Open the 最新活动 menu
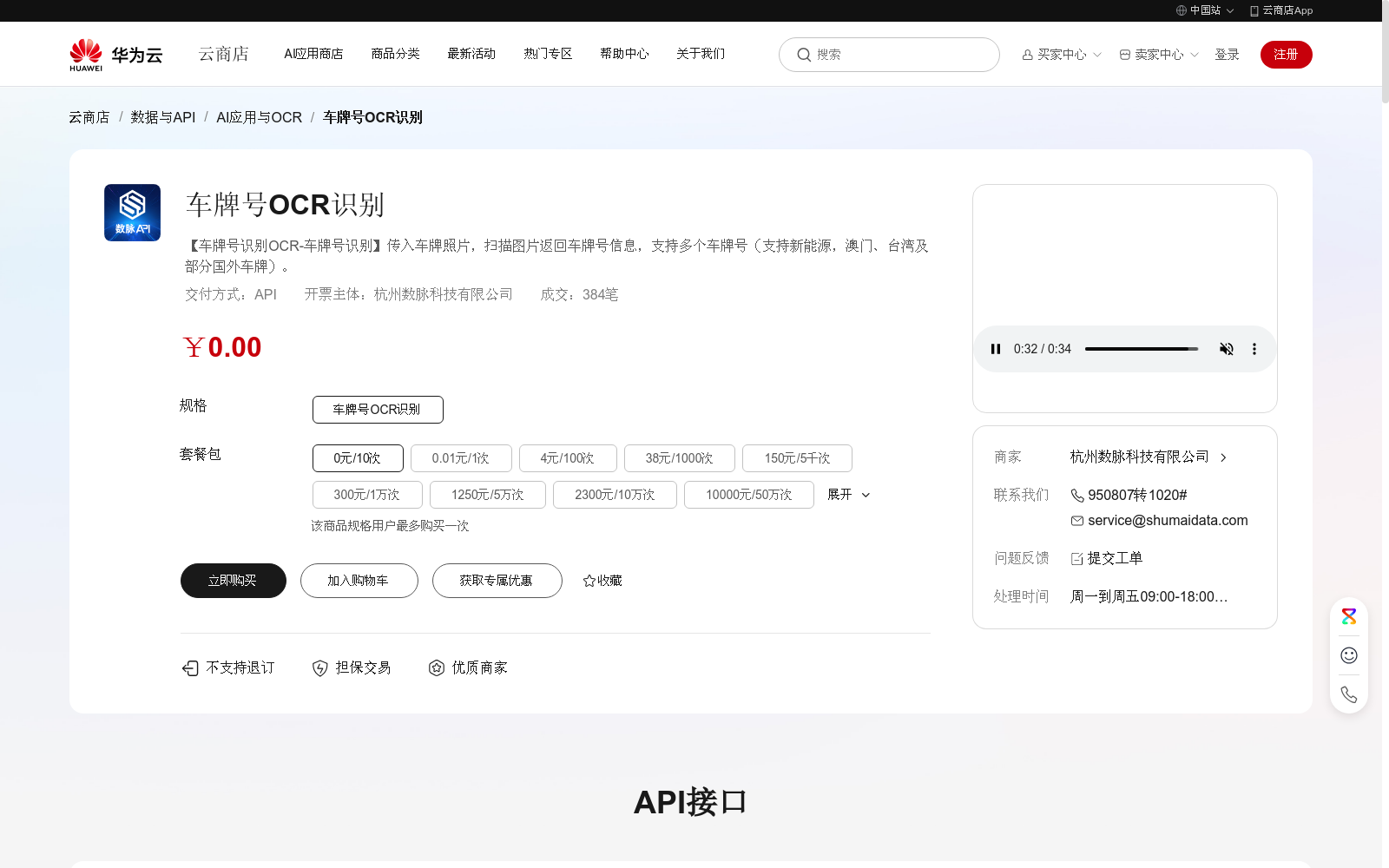 point(471,54)
